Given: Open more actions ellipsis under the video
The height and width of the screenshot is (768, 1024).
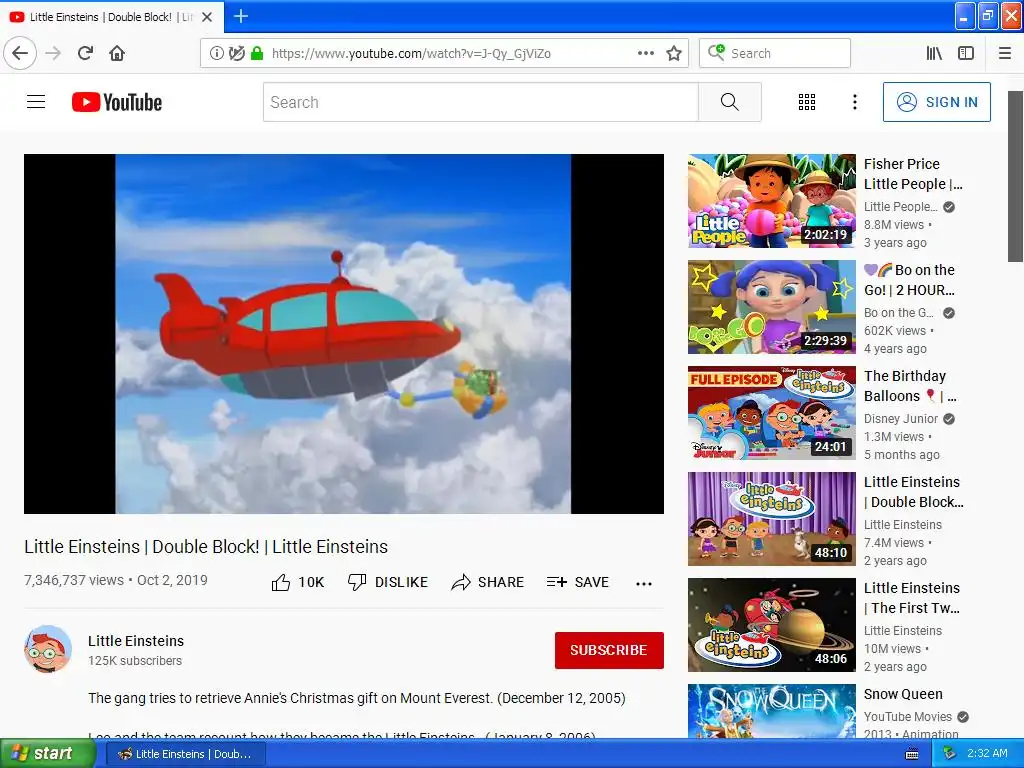Looking at the screenshot, I should pyautogui.click(x=643, y=584).
